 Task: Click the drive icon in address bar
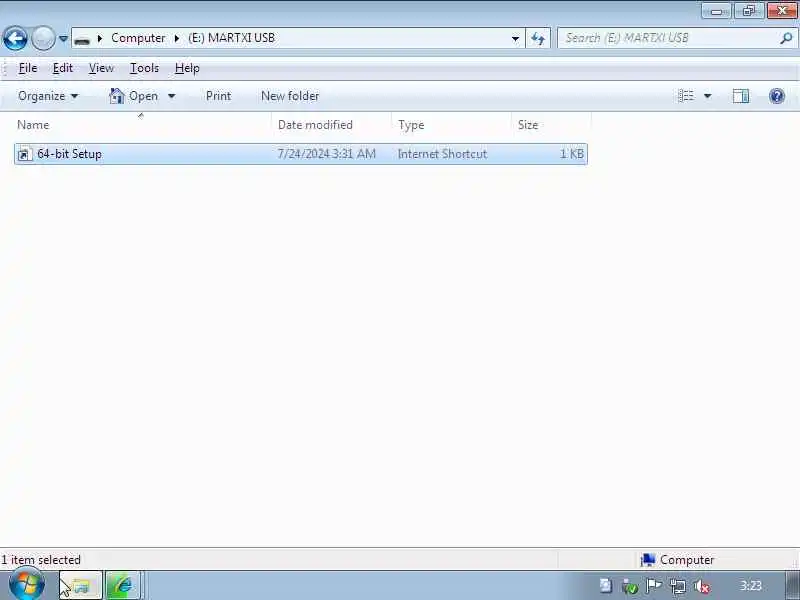pyautogui.click(x=82, y=39)
